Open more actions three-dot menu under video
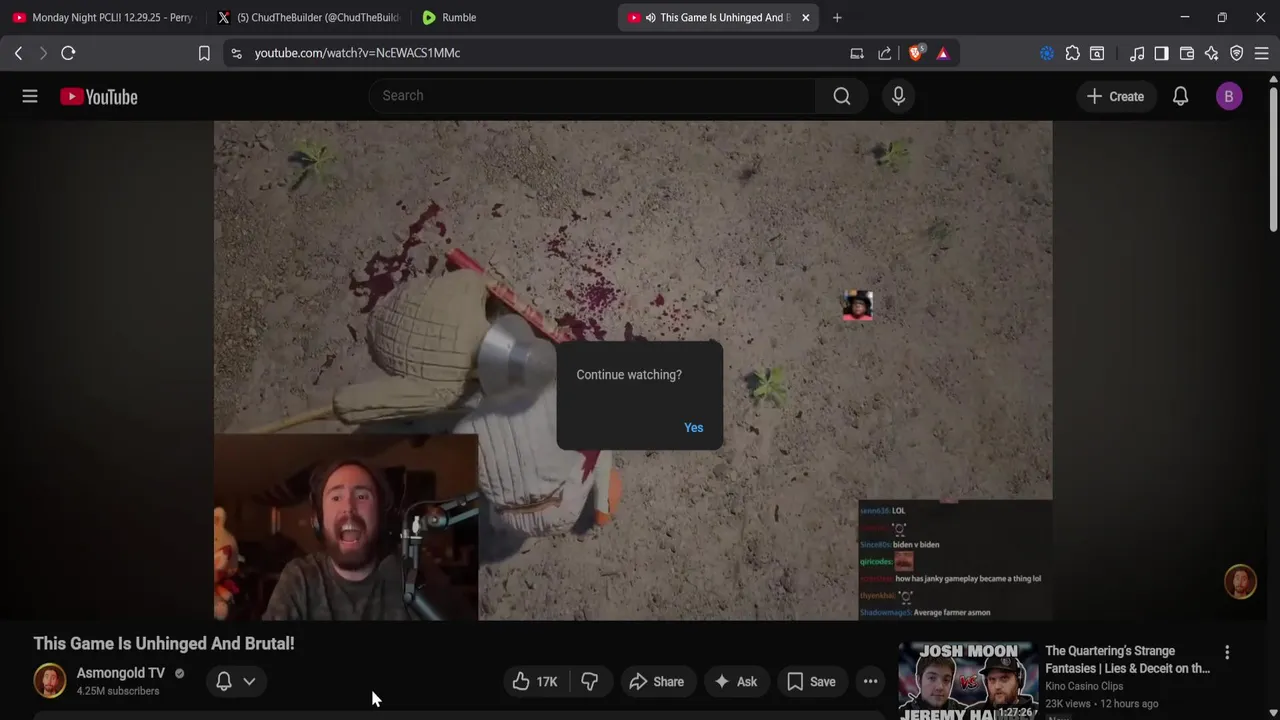The height and width of the screenshot is (720, 1280). pos(871,682)
